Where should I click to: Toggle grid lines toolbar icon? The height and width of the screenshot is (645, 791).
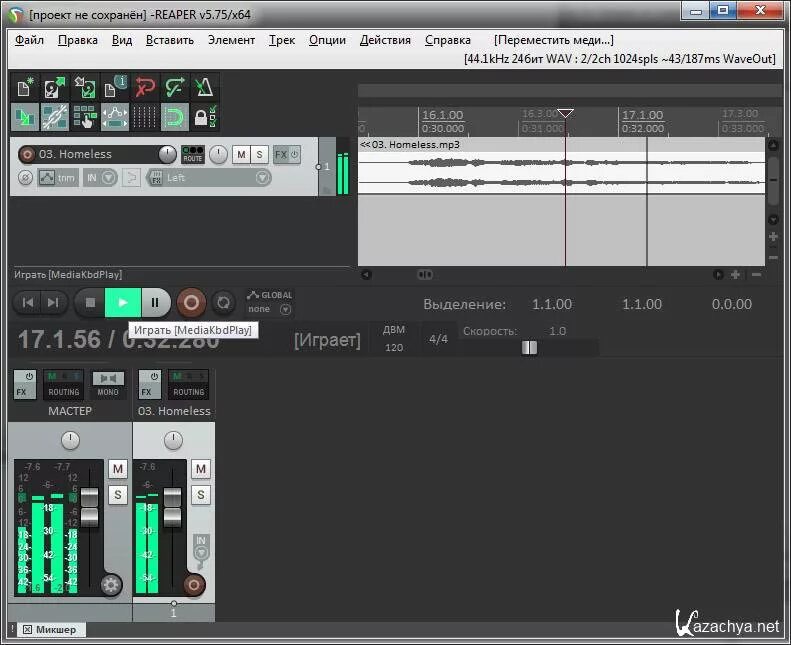[145, 117]
